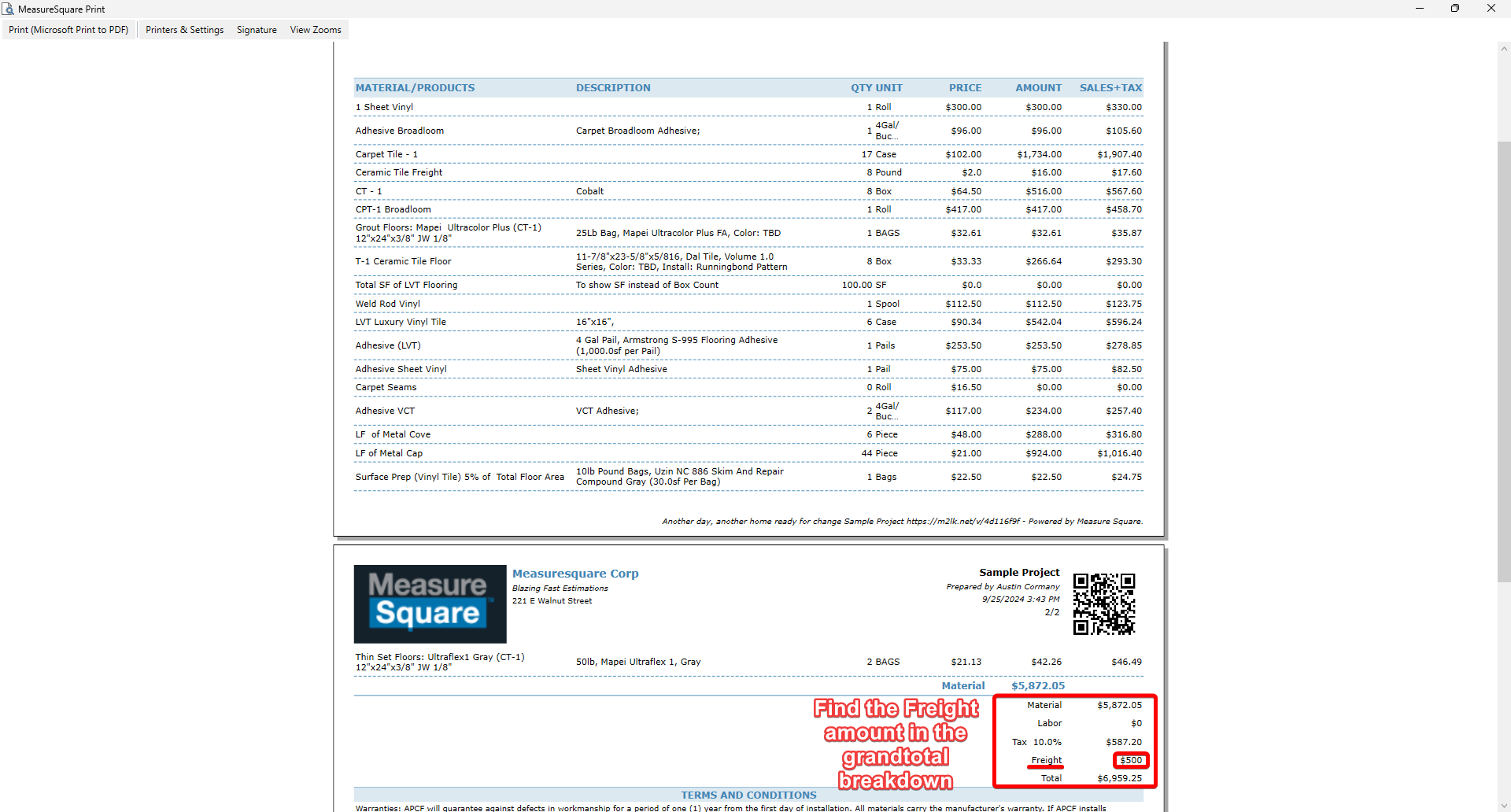This screenshot has width=1511, height=812.
Task: Click the scrollbar up arrow
Action: pos(1504,49)
